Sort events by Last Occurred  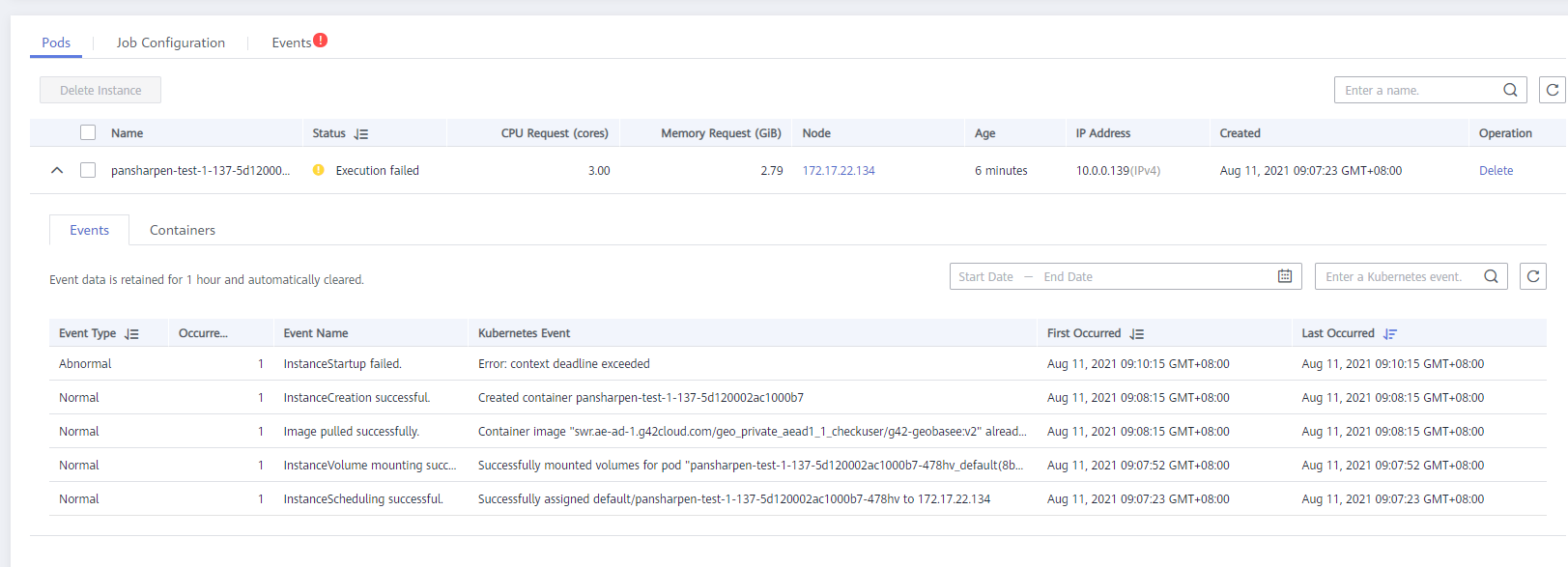pos(1390,334)
